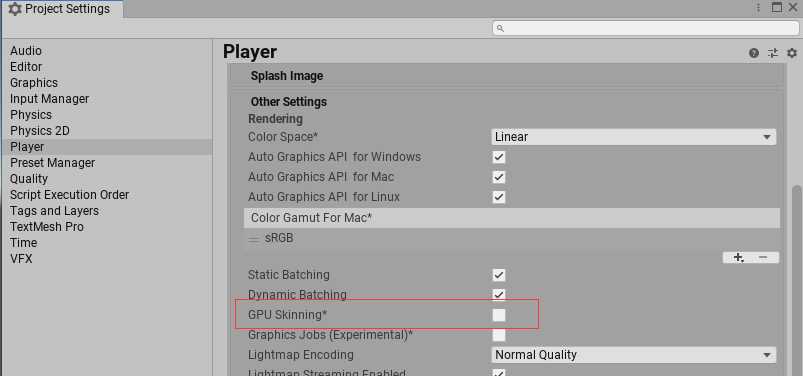Screen dimensions: 803x376
Task: Open Script Execution Order category
Action: [69, 195]
